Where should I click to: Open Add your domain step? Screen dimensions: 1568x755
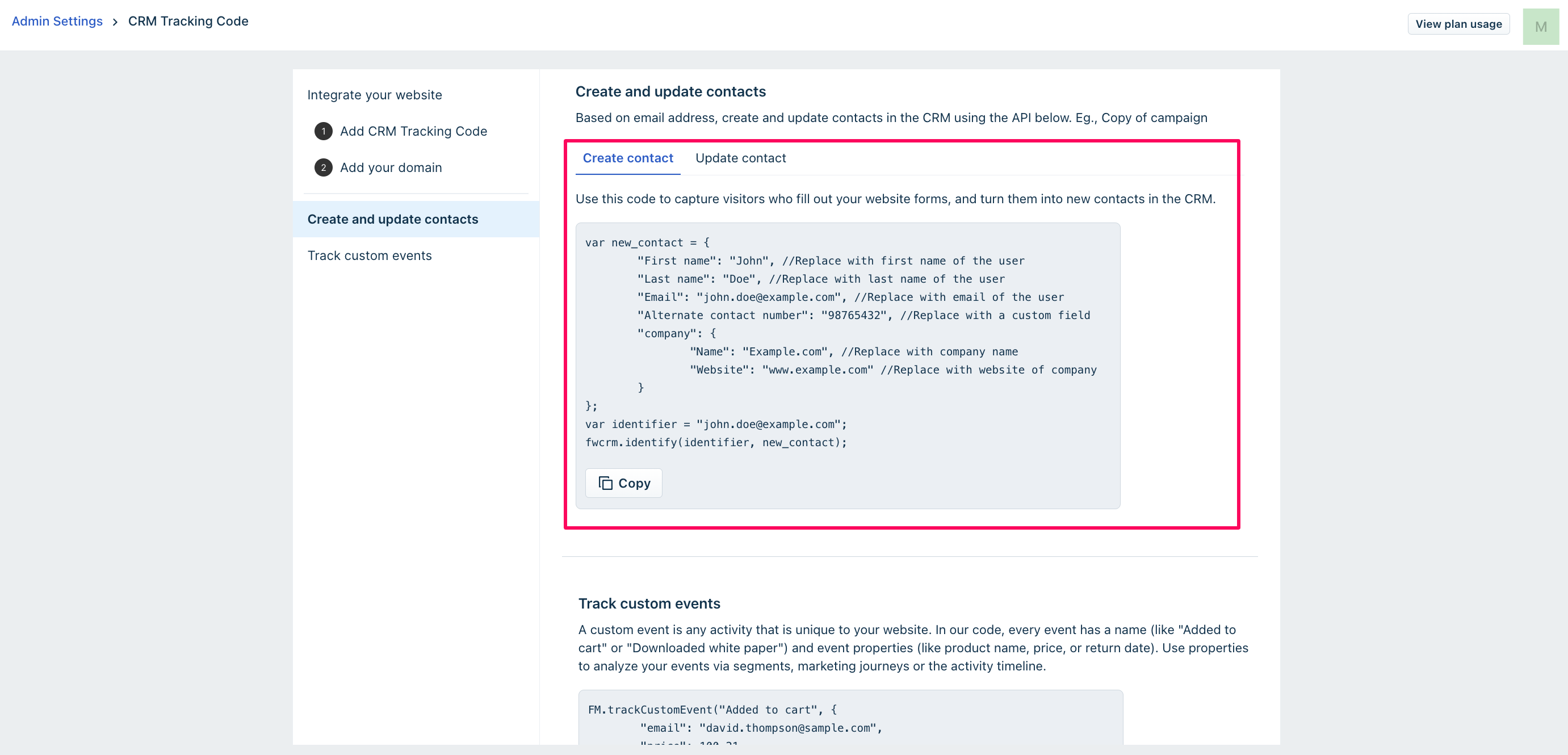pyautogui.click(x=391, y=167)
